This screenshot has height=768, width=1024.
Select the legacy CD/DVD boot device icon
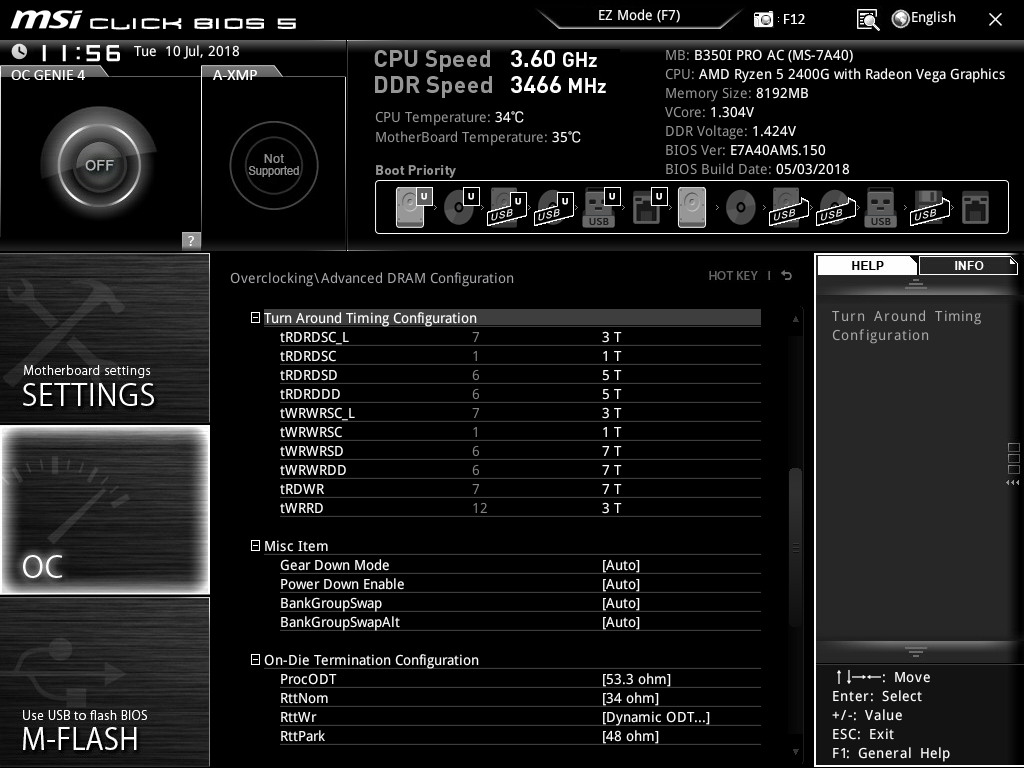tap(741, 208)
